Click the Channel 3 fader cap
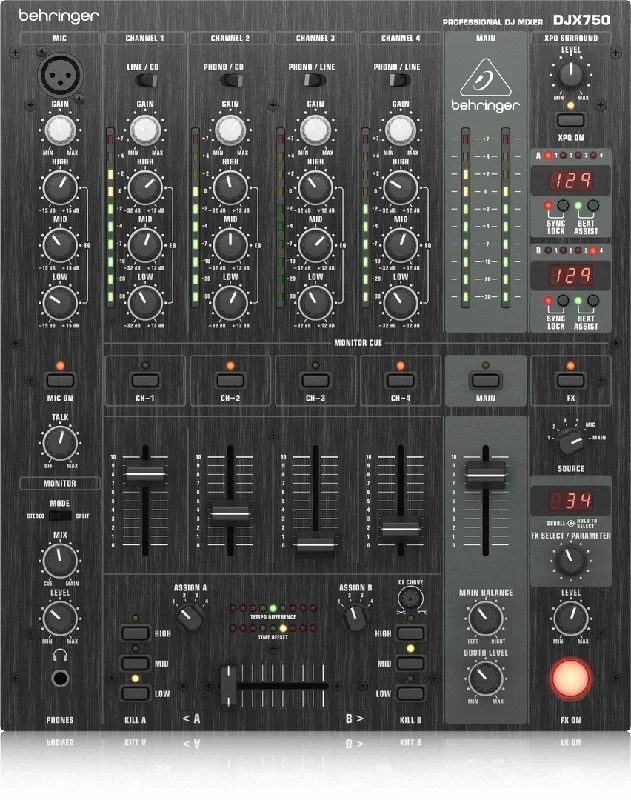 (x=316, y=544)
